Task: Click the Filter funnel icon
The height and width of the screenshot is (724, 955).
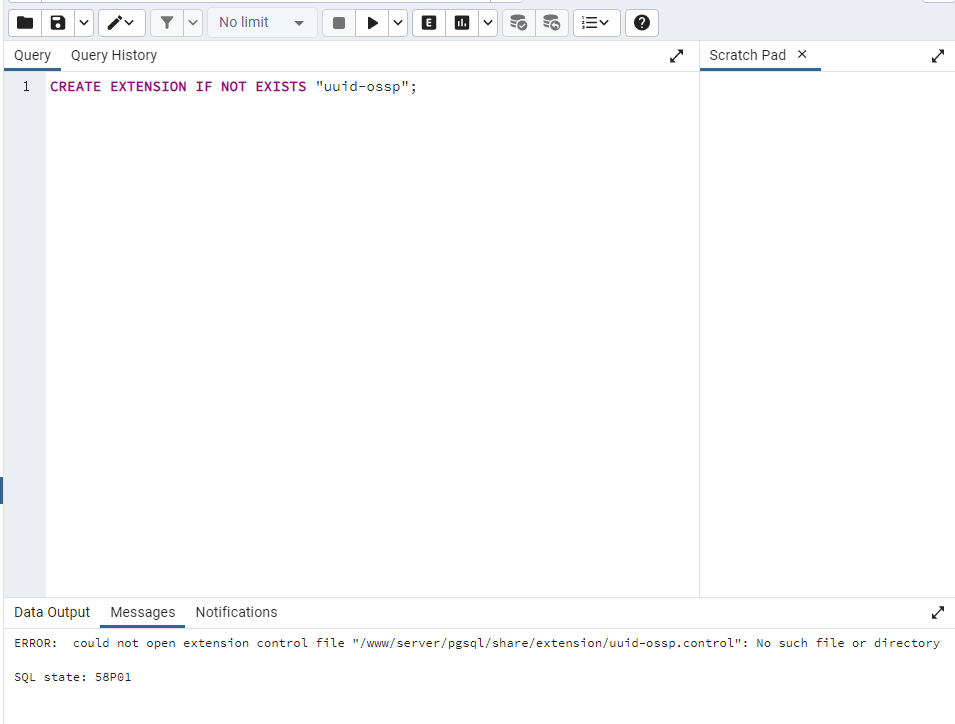Action: click(167, 23)
